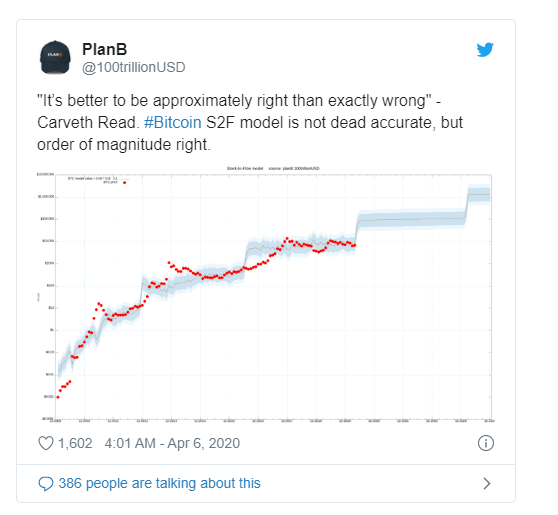Open PlanB's cap profile avatar

[x=55, y=57]
